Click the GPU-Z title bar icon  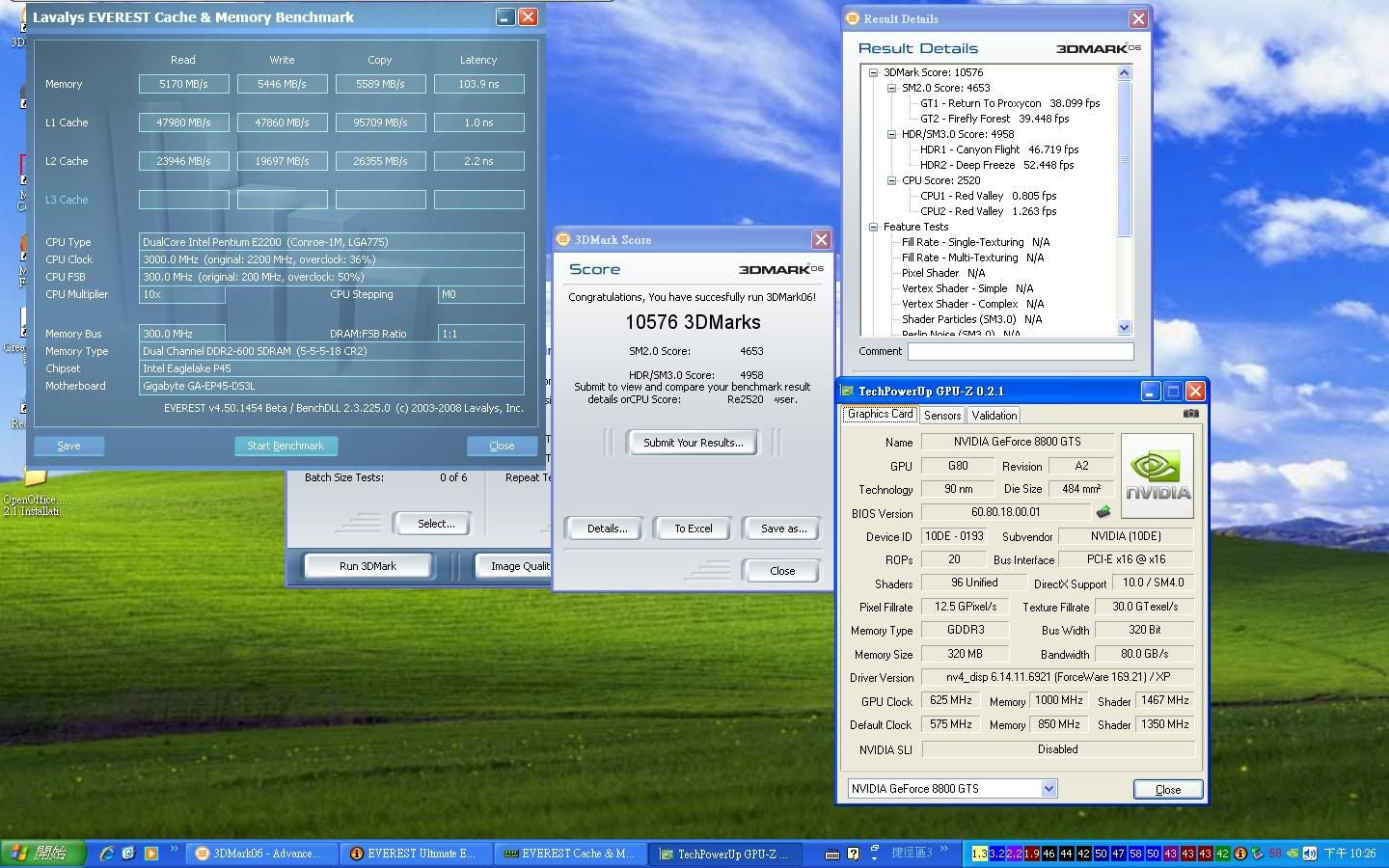pyautogui.click(x=848, y=391)
